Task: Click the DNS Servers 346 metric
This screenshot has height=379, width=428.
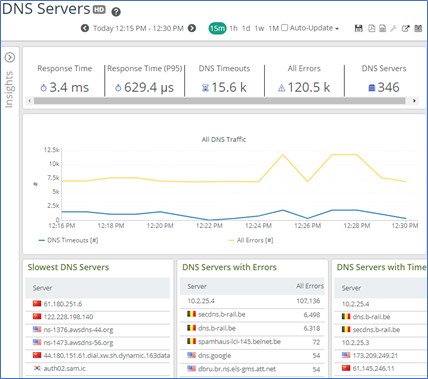Action: click(384, 88)
